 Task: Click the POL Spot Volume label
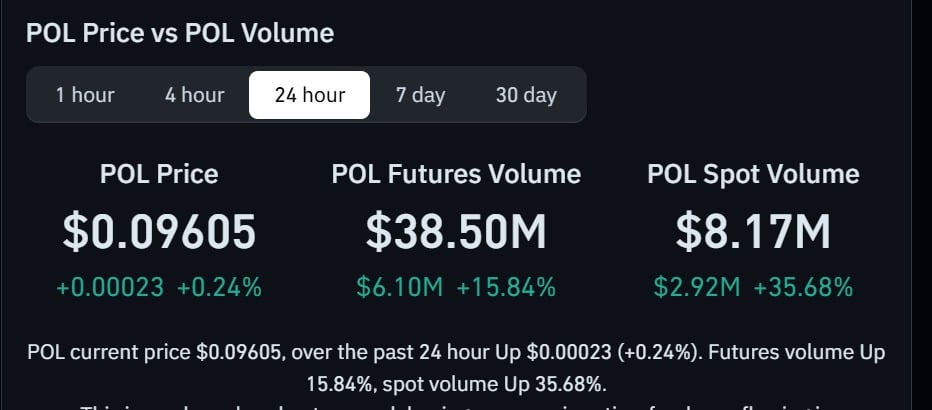point(753,175)
